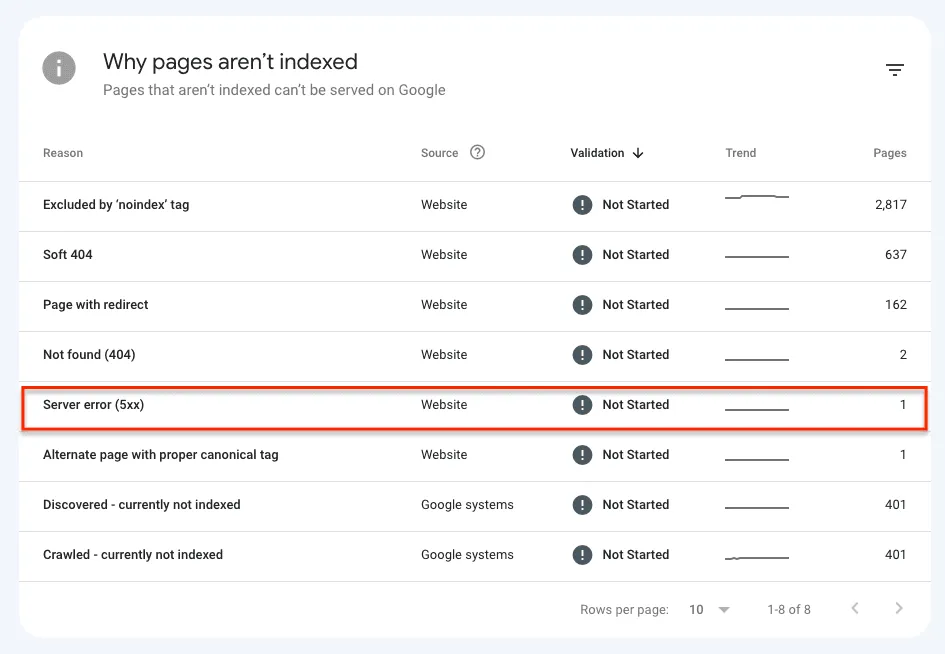Go to previous page of results

[855, 608]
